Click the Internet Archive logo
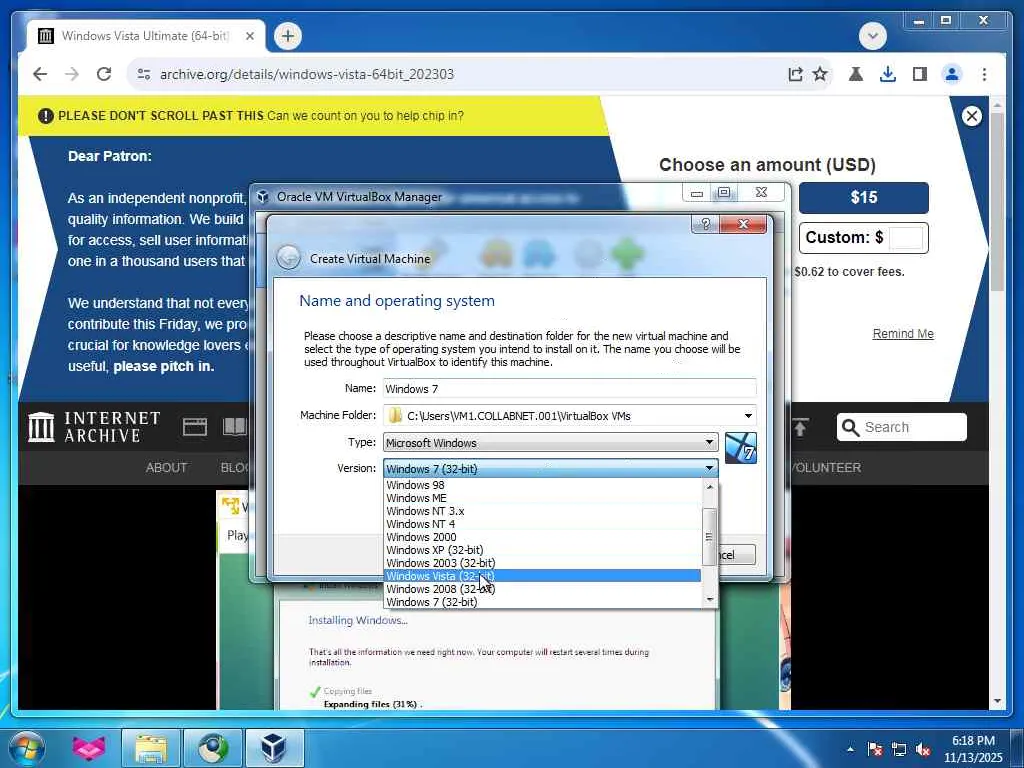The width and height of the screenshot is (1024, 768). point(95,427)
